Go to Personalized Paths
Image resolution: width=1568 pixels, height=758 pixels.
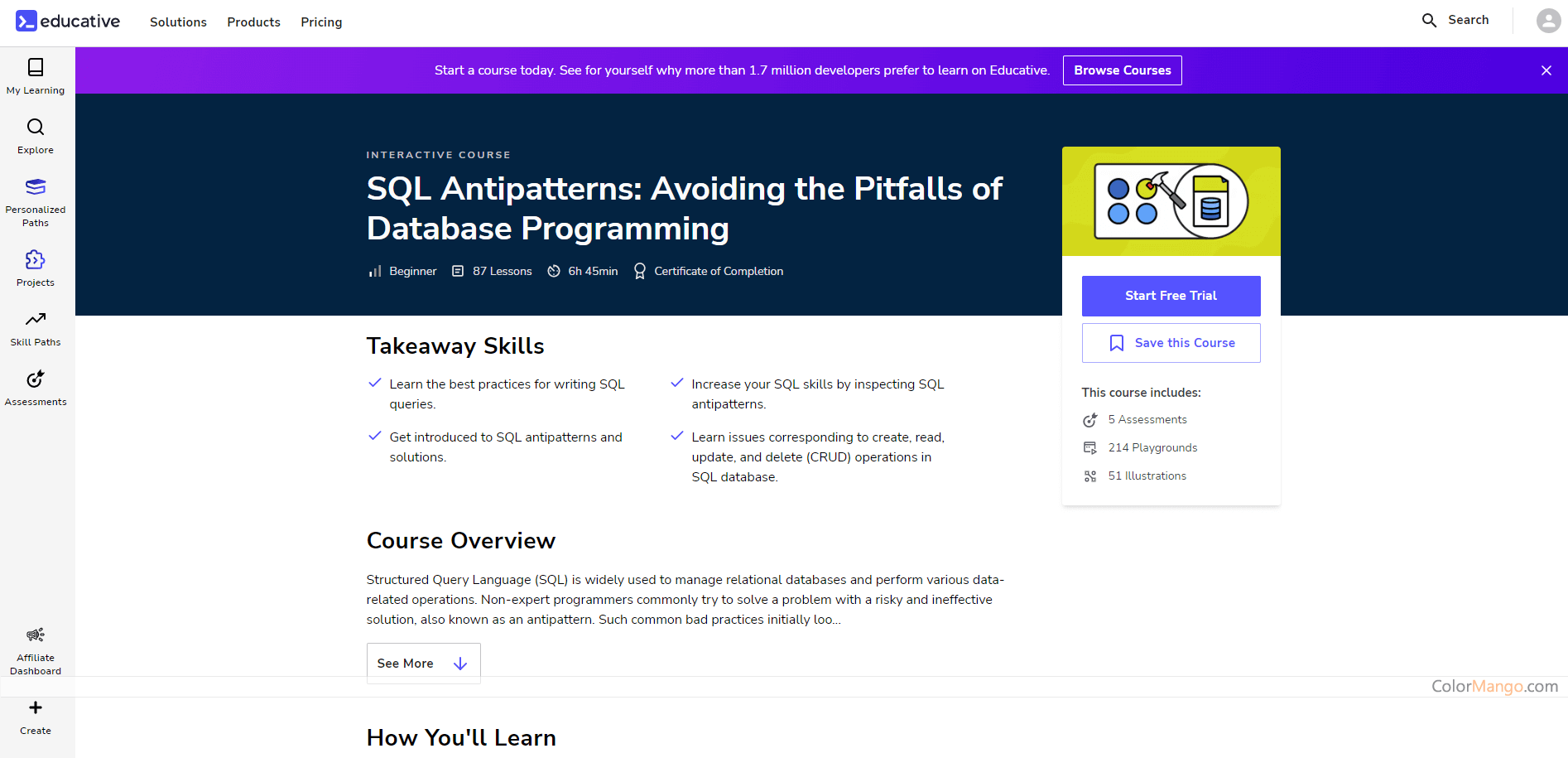click(36, 202)
